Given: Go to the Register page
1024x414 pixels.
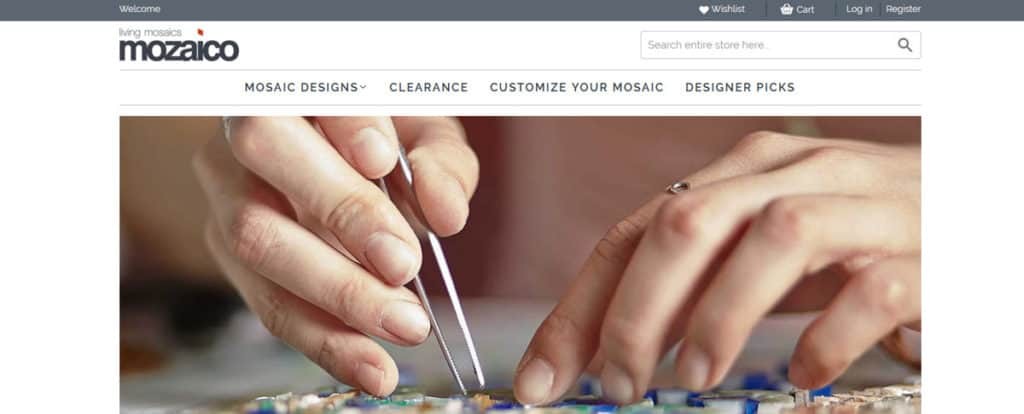Looking at the screenshot, I should click(903, 9).
